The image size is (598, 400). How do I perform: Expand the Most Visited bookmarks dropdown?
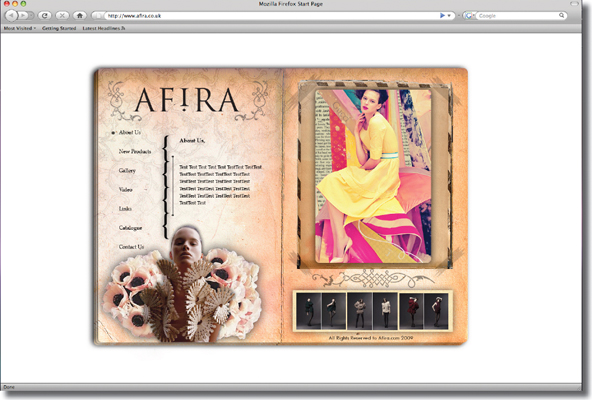click(x=19, y=28)
